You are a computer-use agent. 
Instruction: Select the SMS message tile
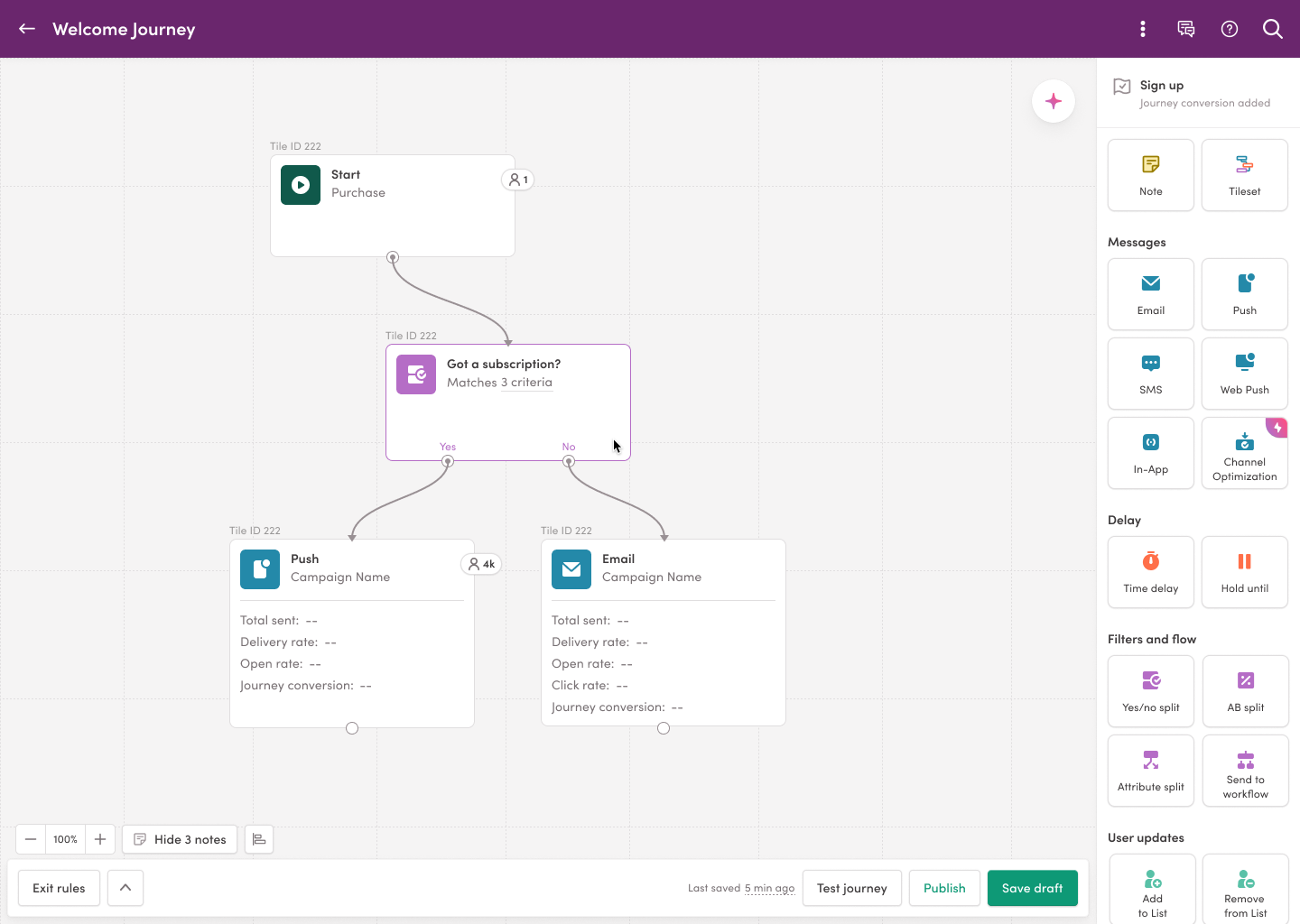click(1151, 374)
